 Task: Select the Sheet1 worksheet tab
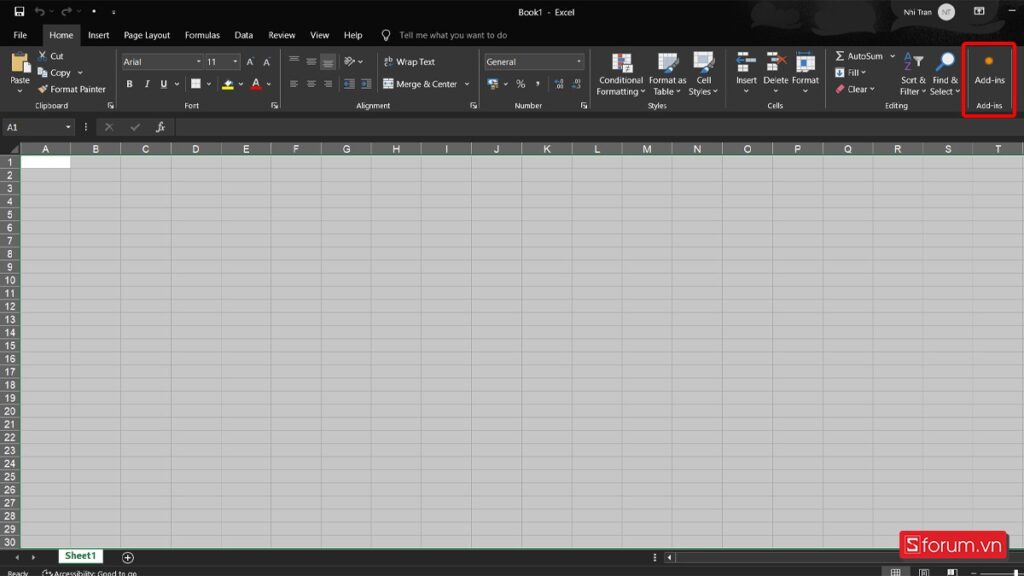tap(80, 556)
